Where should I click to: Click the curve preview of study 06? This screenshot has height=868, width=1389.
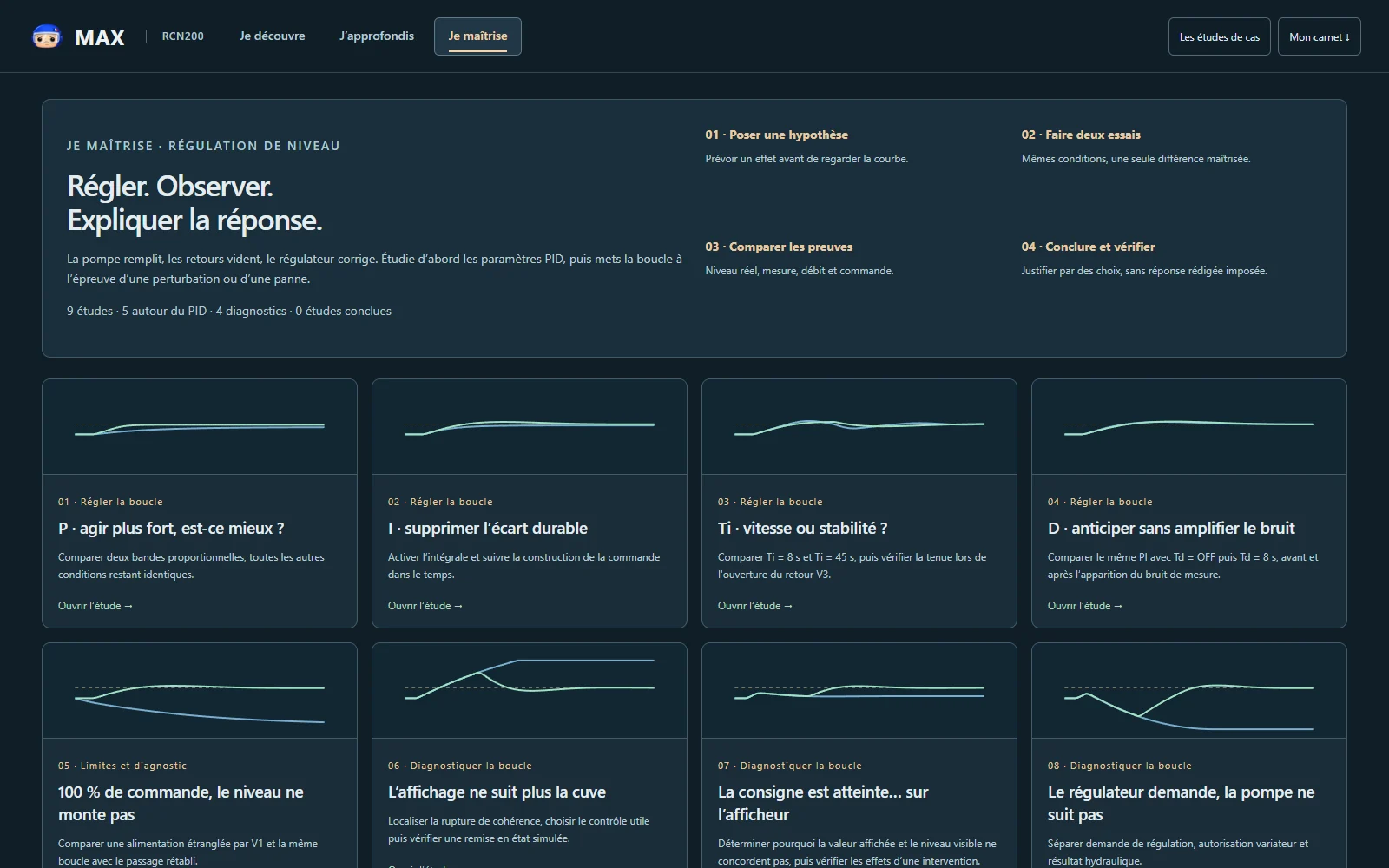530,691
